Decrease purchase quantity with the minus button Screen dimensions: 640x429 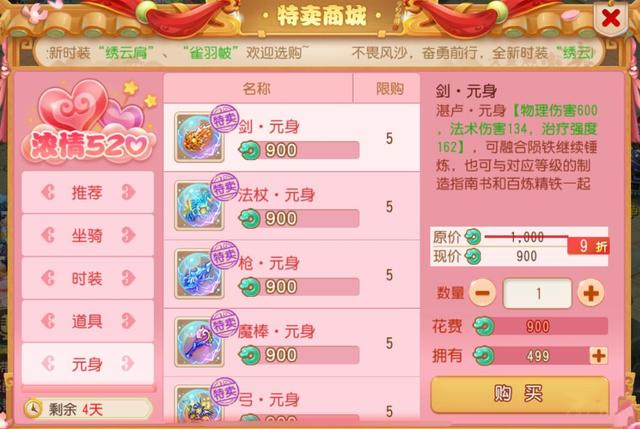(x=482, y=293)
